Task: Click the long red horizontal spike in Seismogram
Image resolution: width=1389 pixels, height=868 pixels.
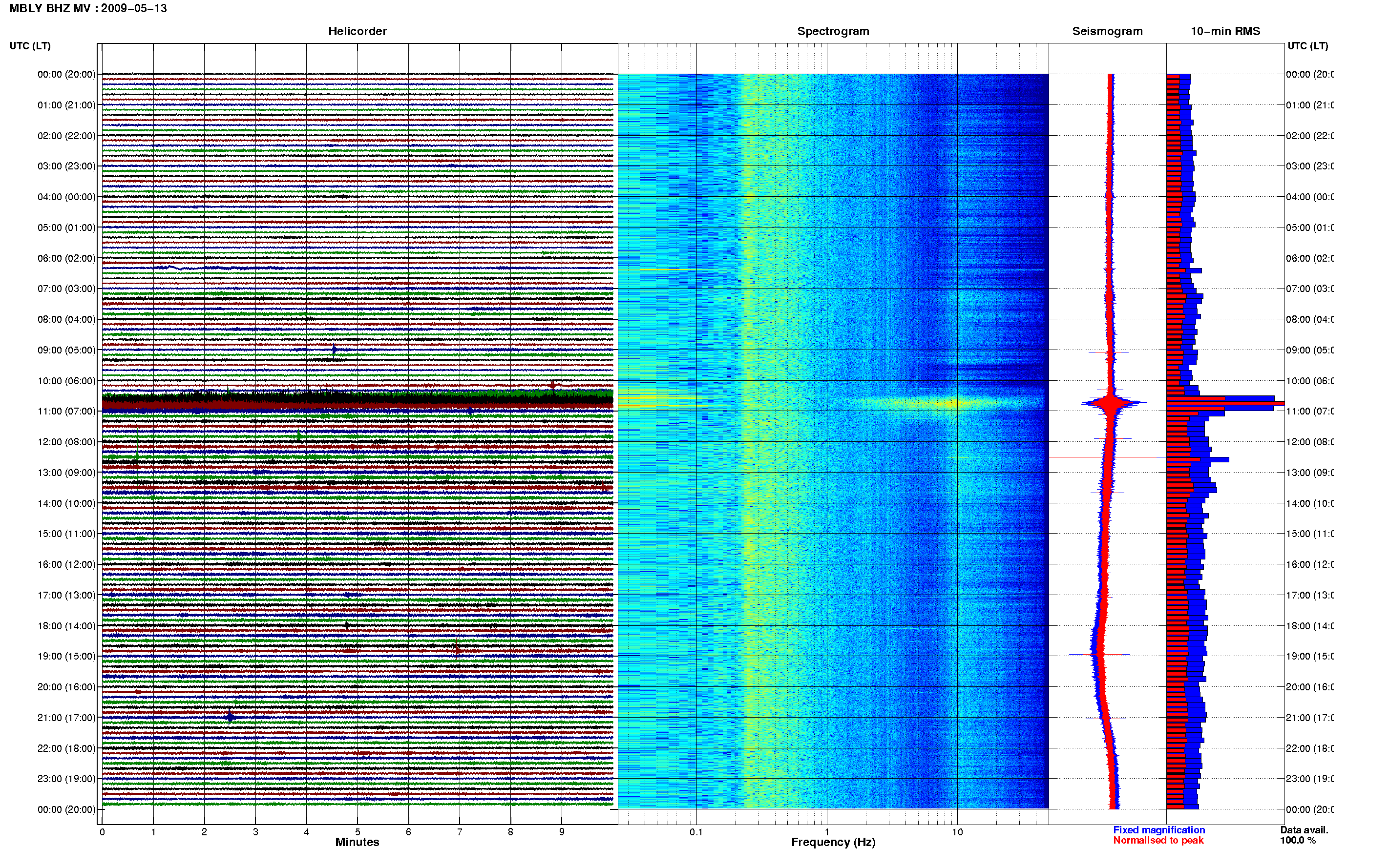Action: click(x=1107, y=457)
